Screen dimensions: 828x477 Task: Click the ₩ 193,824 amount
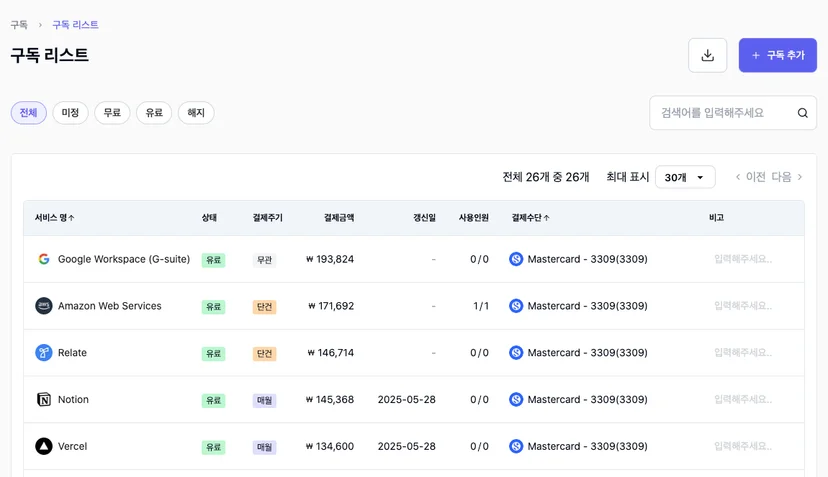pyautogui.click(x=330, y=259)
